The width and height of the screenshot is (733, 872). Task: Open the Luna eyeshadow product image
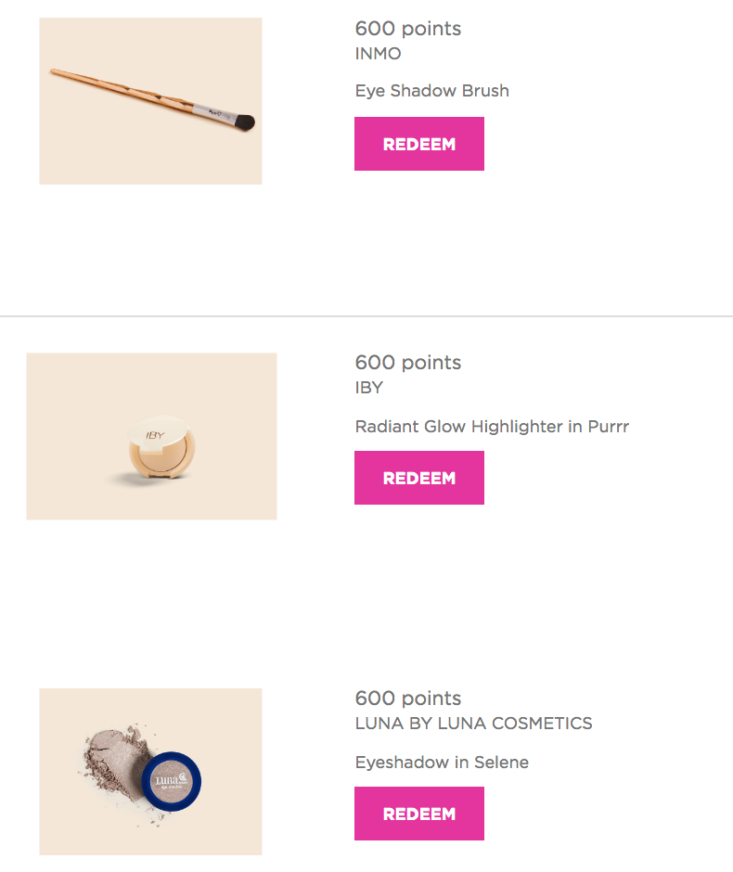tap(150, 771)
